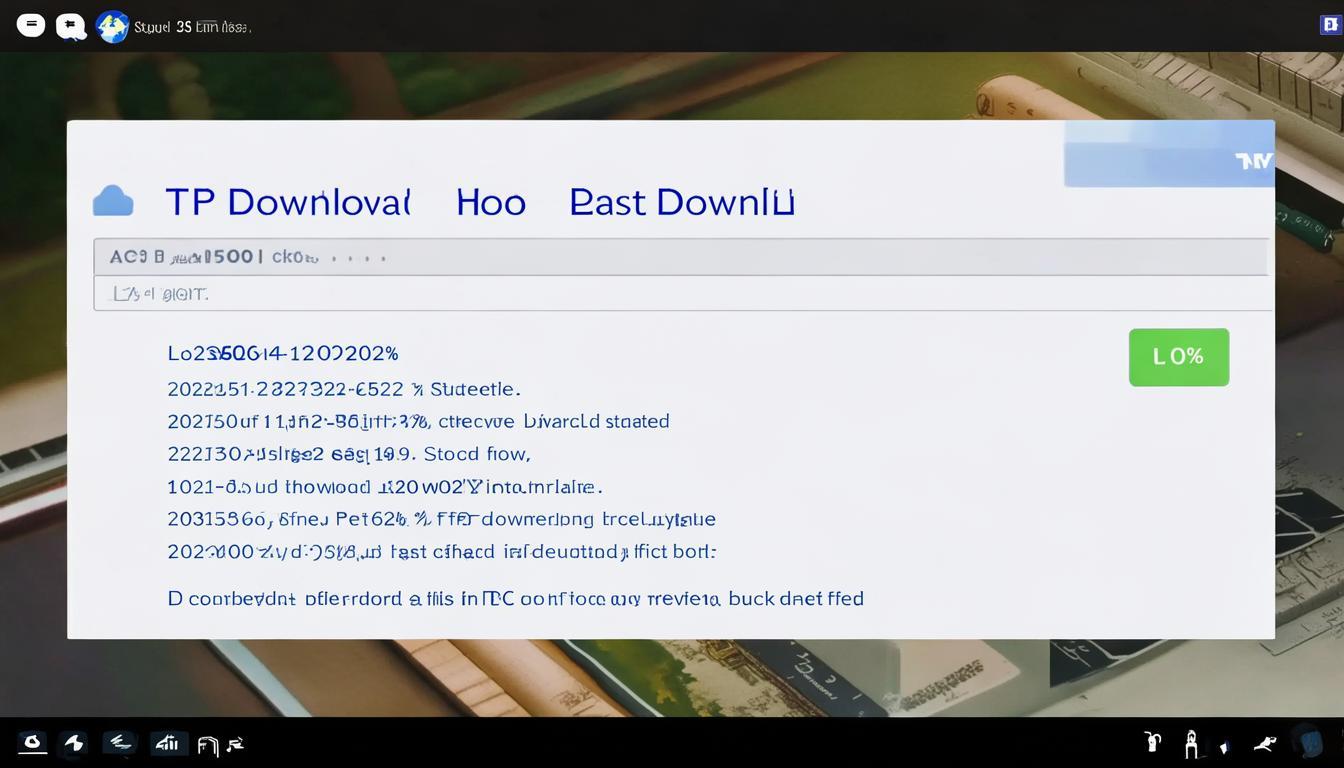
Task: Click the blue cloud icon beside TP Download
Action: click(x=113, y=201)
